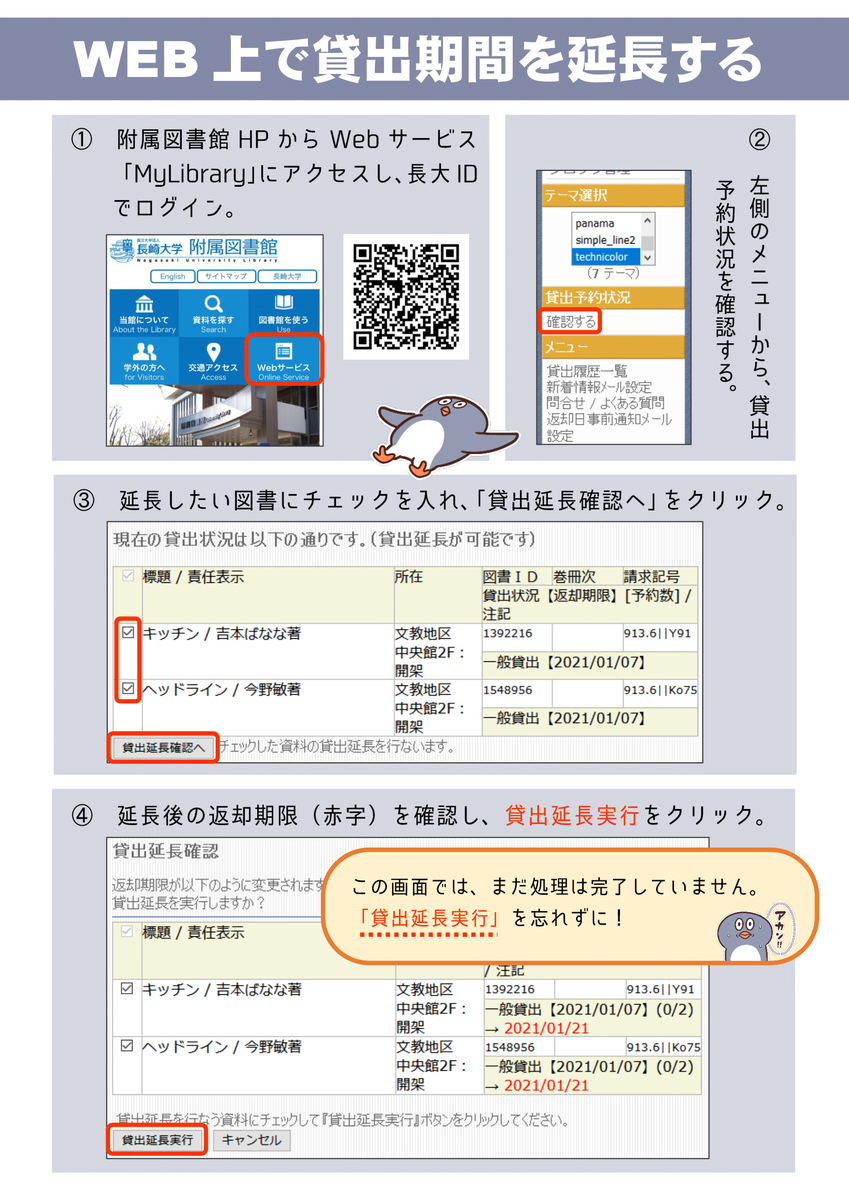The width and height of the screenshot is (849, 1200).
Task: Open the 当館について About the Library tile
Action: coord(144,314)
